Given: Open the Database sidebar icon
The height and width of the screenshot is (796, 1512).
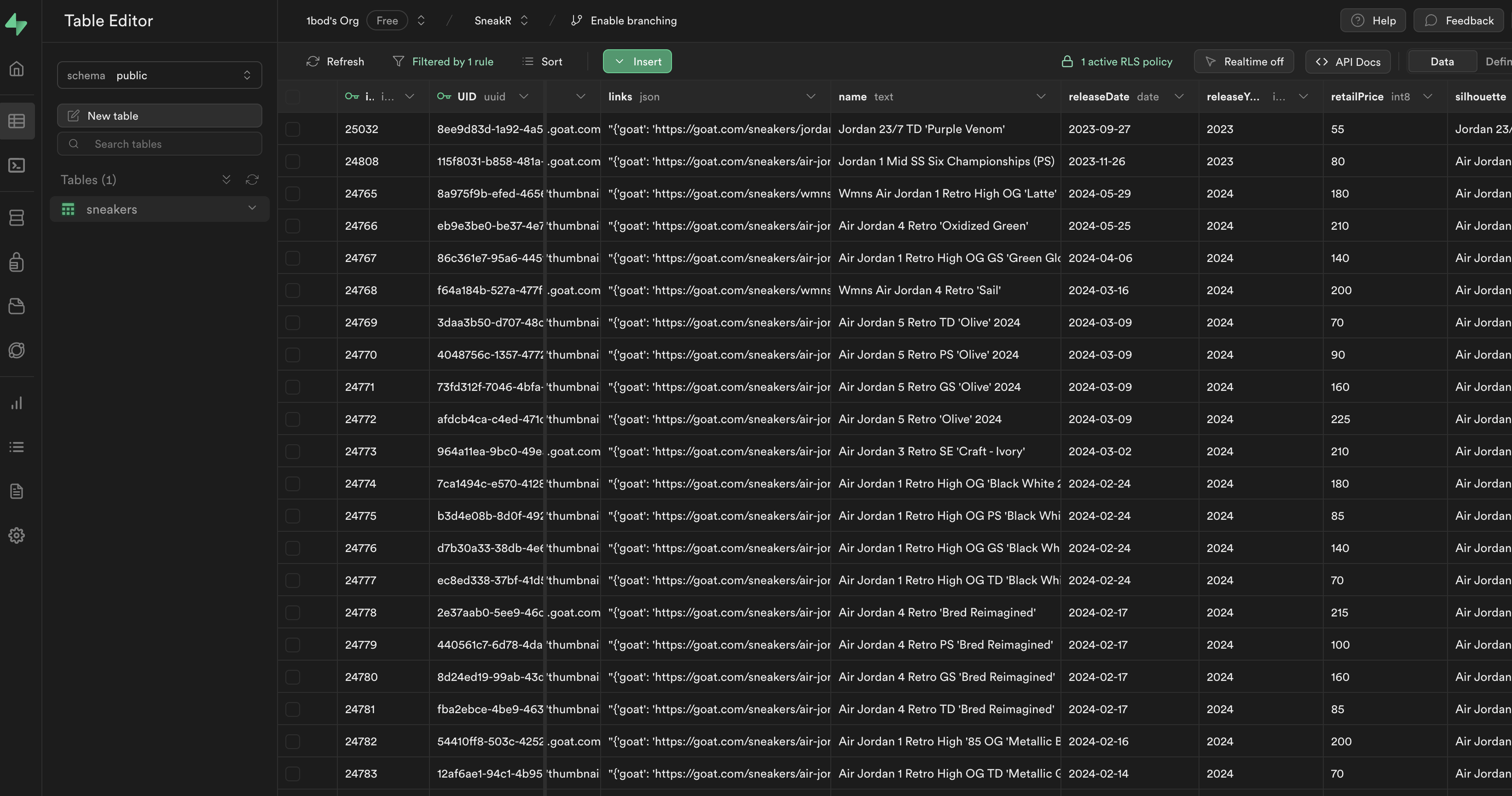Looking at the screenshot, I should click(17, 218).
